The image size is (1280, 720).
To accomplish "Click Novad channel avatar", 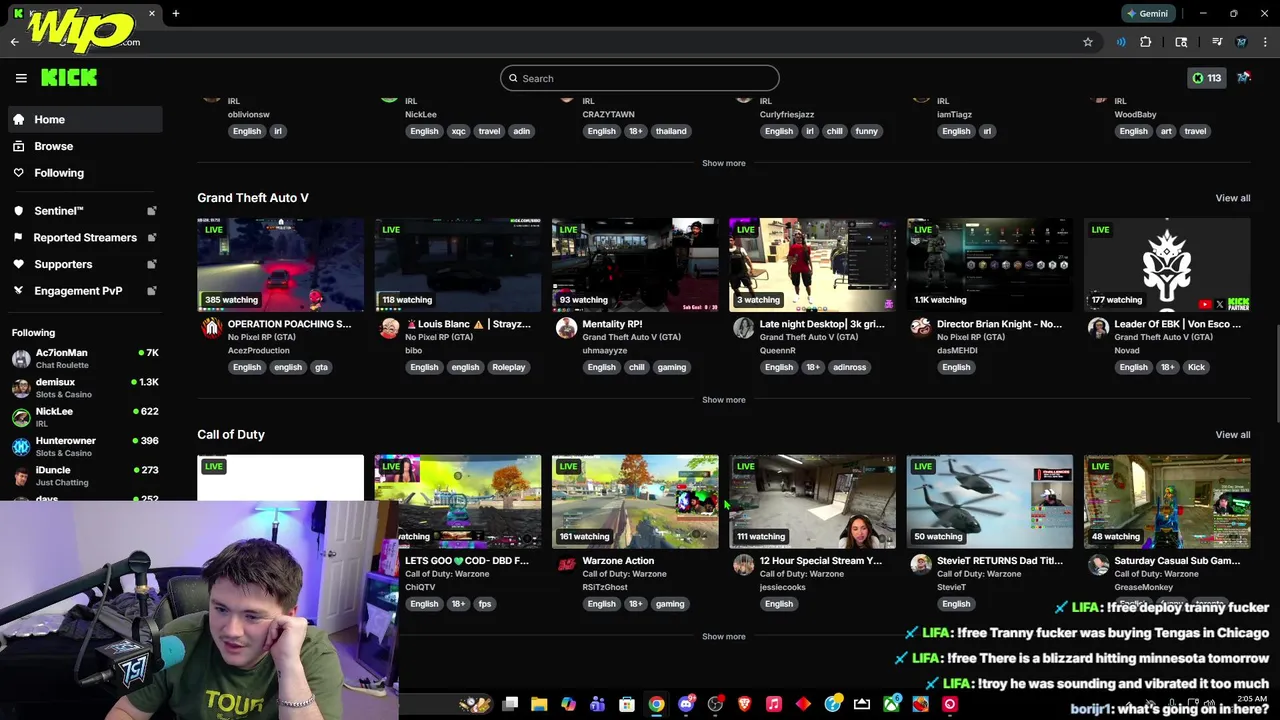I will click(x=1098, y=328).
